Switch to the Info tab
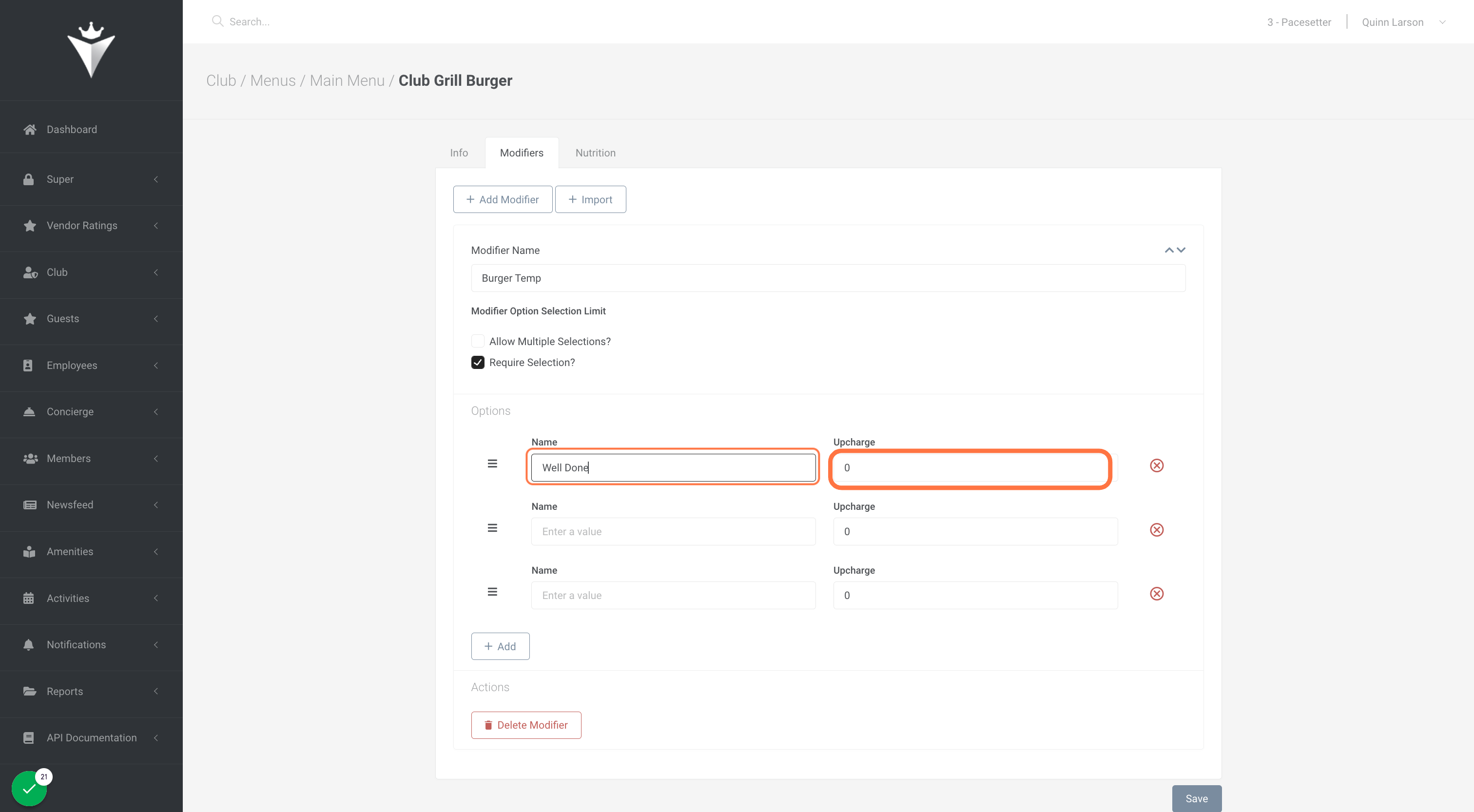The image size is (1474, 812). 459,153
